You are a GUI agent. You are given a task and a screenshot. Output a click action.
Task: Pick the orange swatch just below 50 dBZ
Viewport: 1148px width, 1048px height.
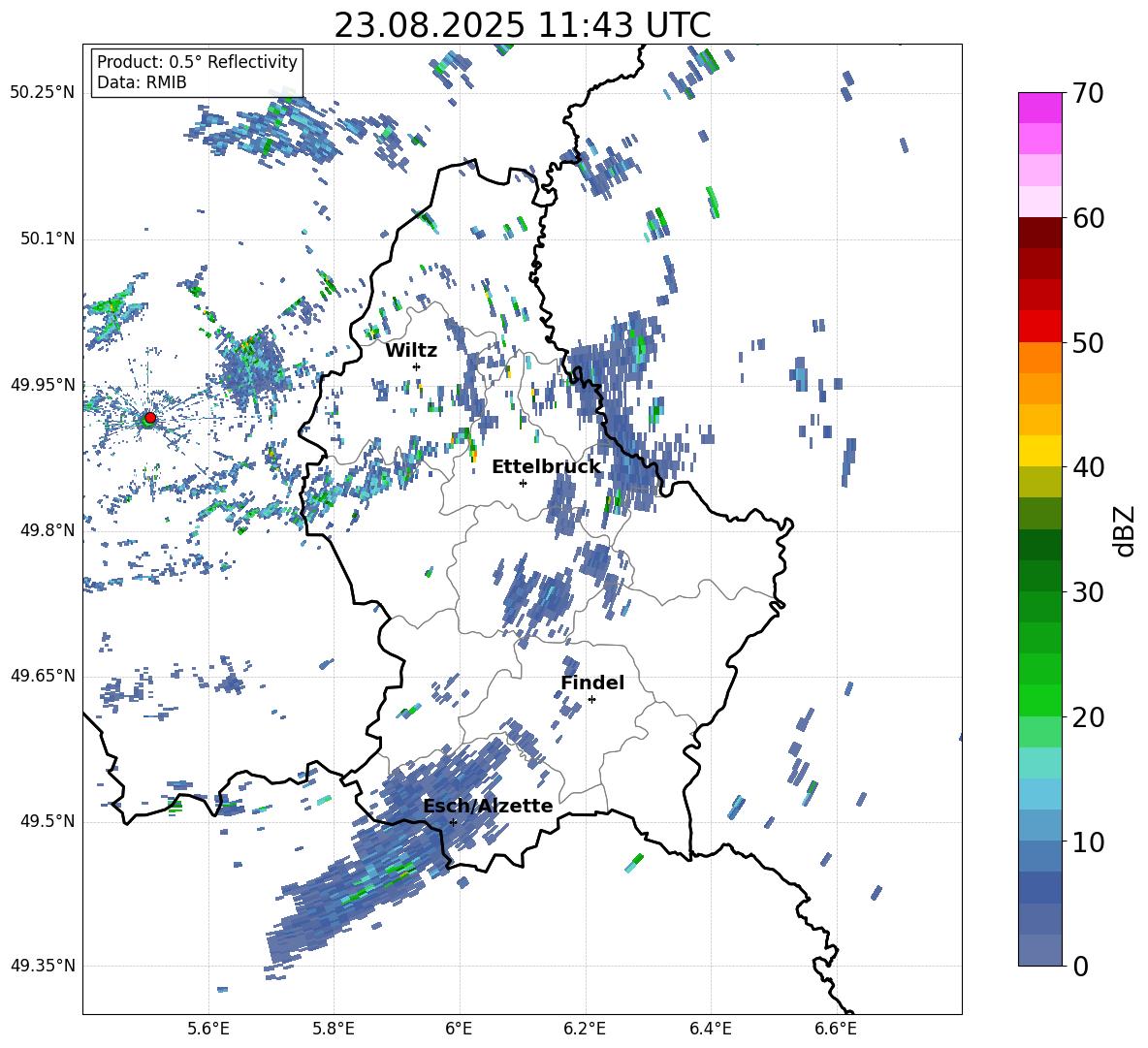1039,358
